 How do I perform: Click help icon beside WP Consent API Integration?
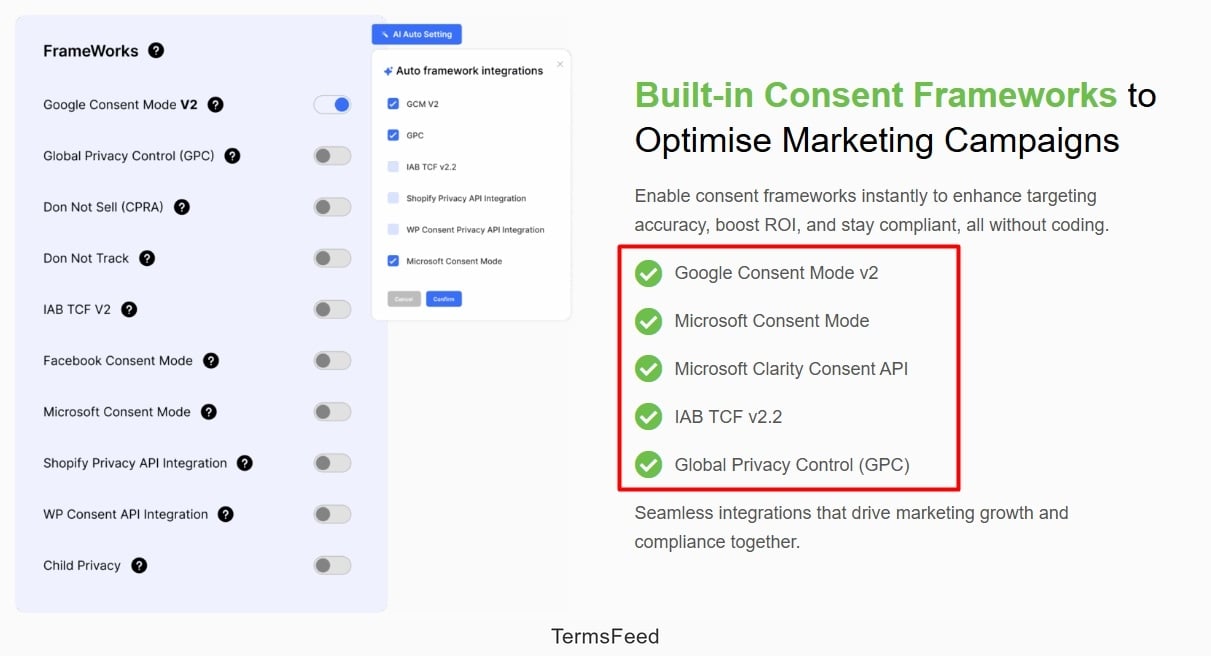pyautogui.click(x=226, y=514)
